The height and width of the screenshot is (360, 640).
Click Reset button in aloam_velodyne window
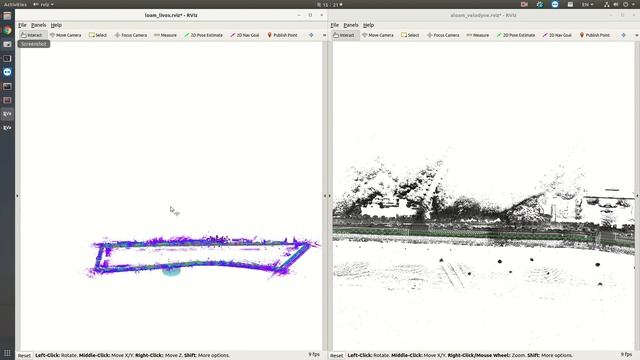[336, 356]
